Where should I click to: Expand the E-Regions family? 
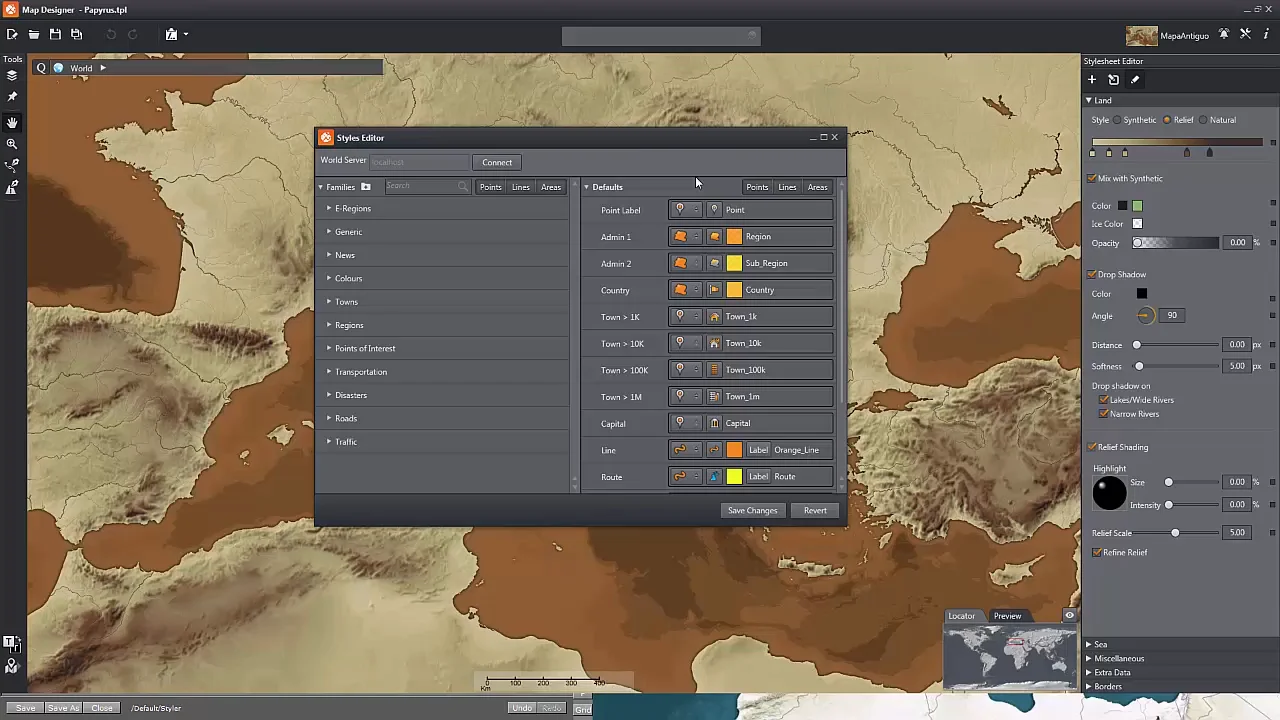click(329, 208)
